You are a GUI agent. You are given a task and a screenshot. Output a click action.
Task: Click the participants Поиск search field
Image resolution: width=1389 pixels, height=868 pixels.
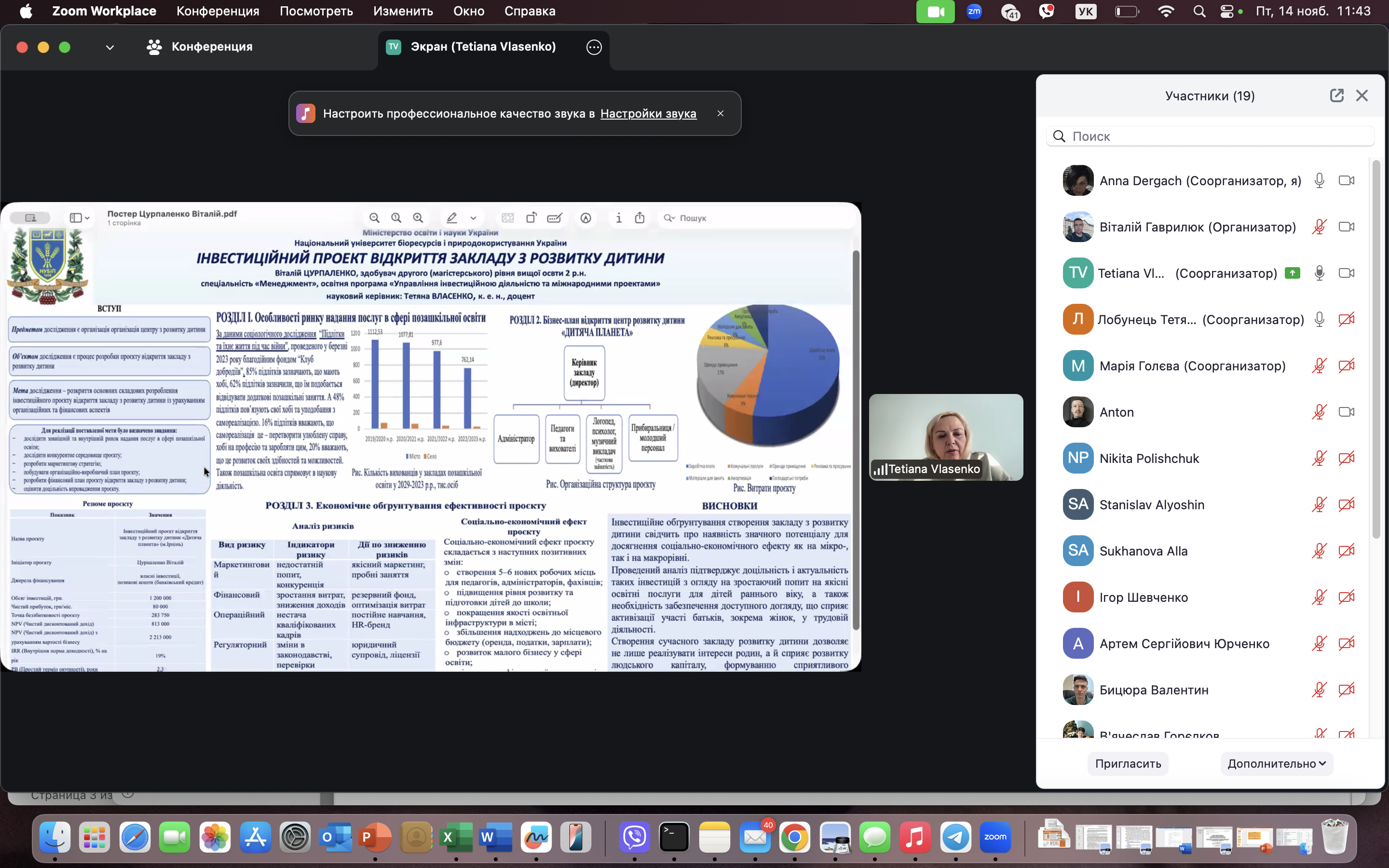[x=1211, y=136]
